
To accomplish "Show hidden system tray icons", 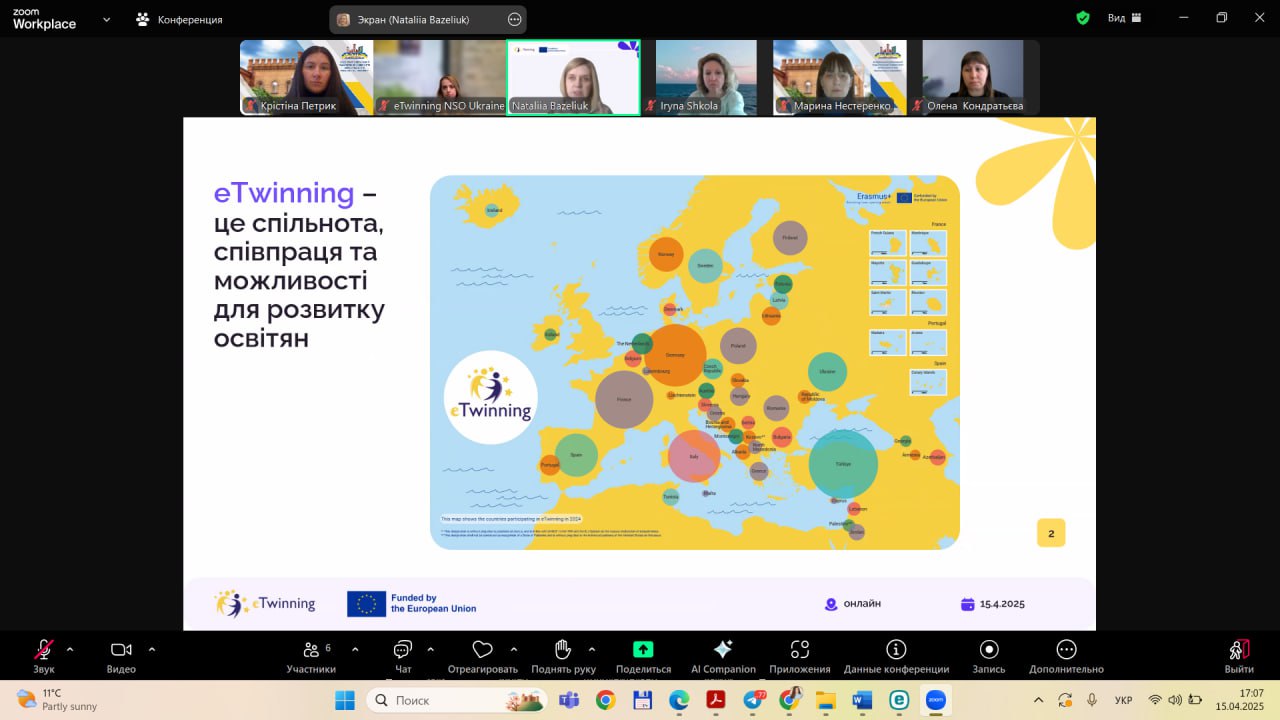I will [1038, 700].
